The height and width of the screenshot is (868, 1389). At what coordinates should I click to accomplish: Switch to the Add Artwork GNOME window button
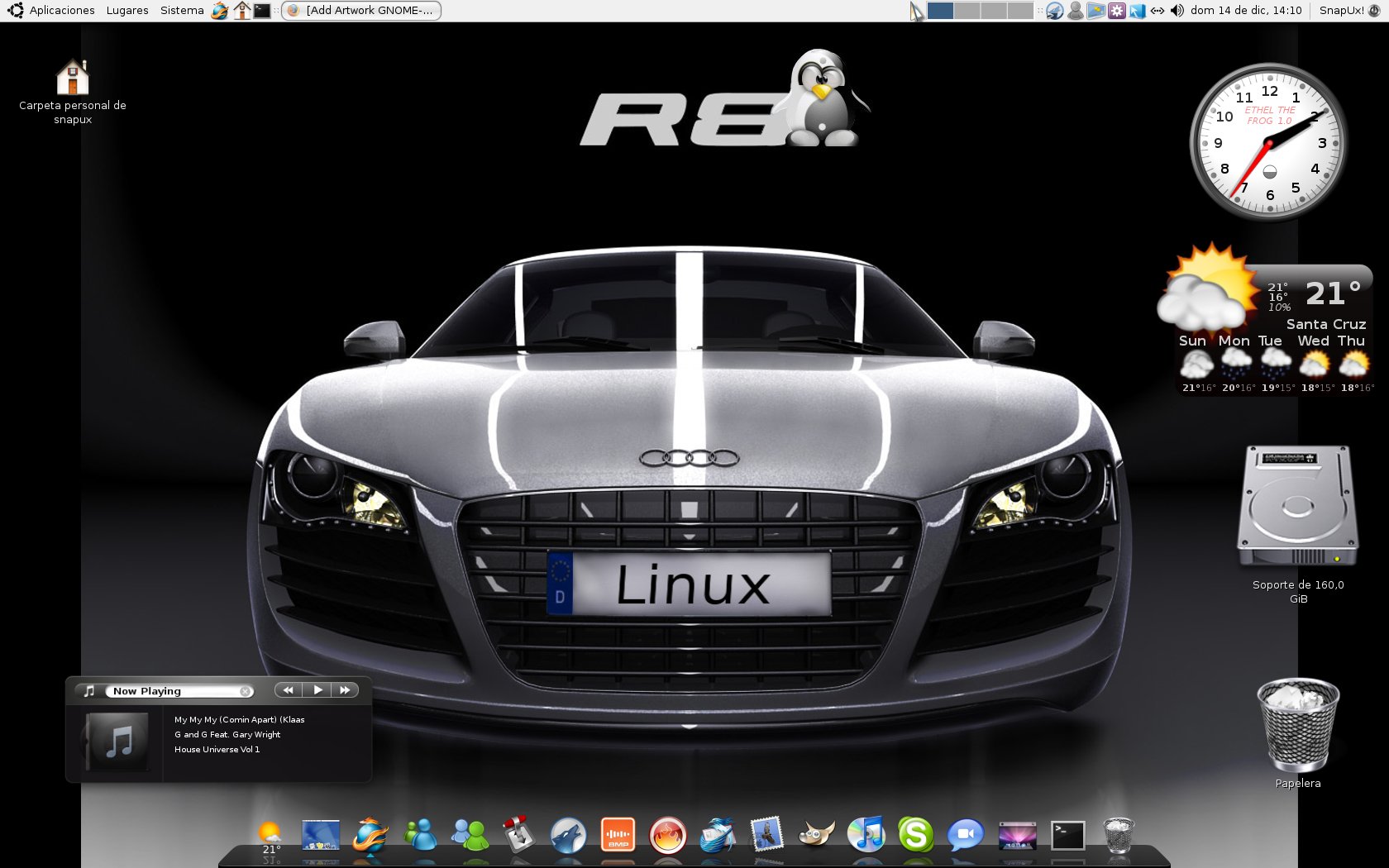[x=361, y=11]
